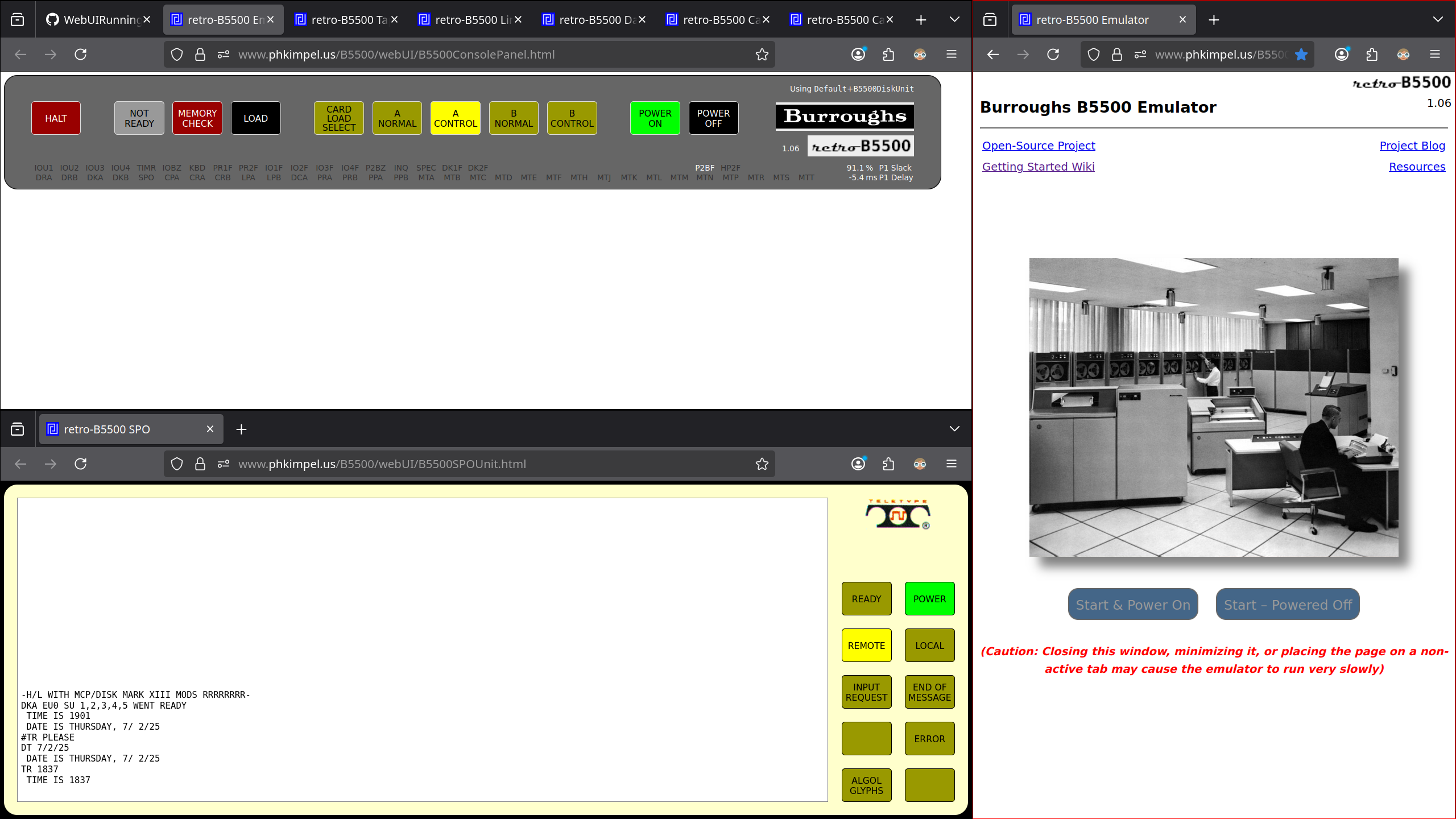Image resolution: width=1456 pixels, height=819 pixels.
Task: Expand the tab list in SPO window
Action: click(954, 429)
